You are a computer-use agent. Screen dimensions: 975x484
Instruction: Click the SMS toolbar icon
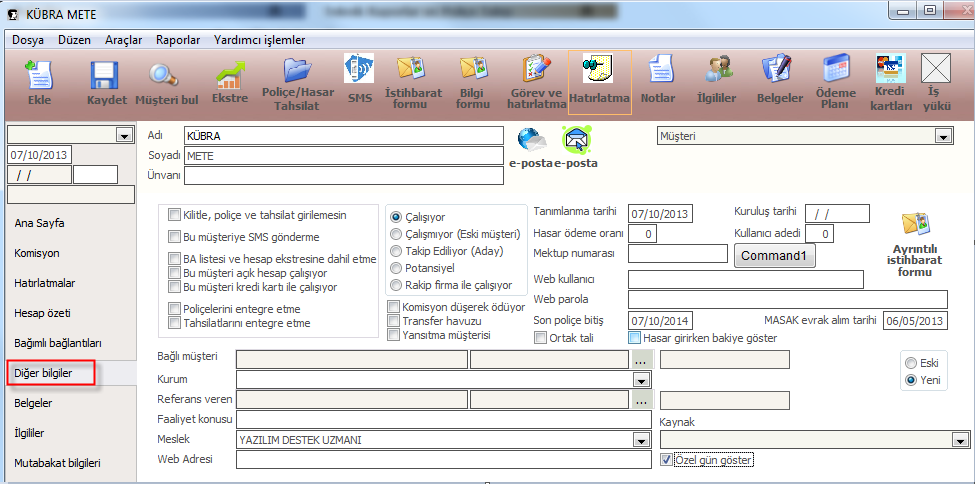pyautogui.click(x=359, y=72)
